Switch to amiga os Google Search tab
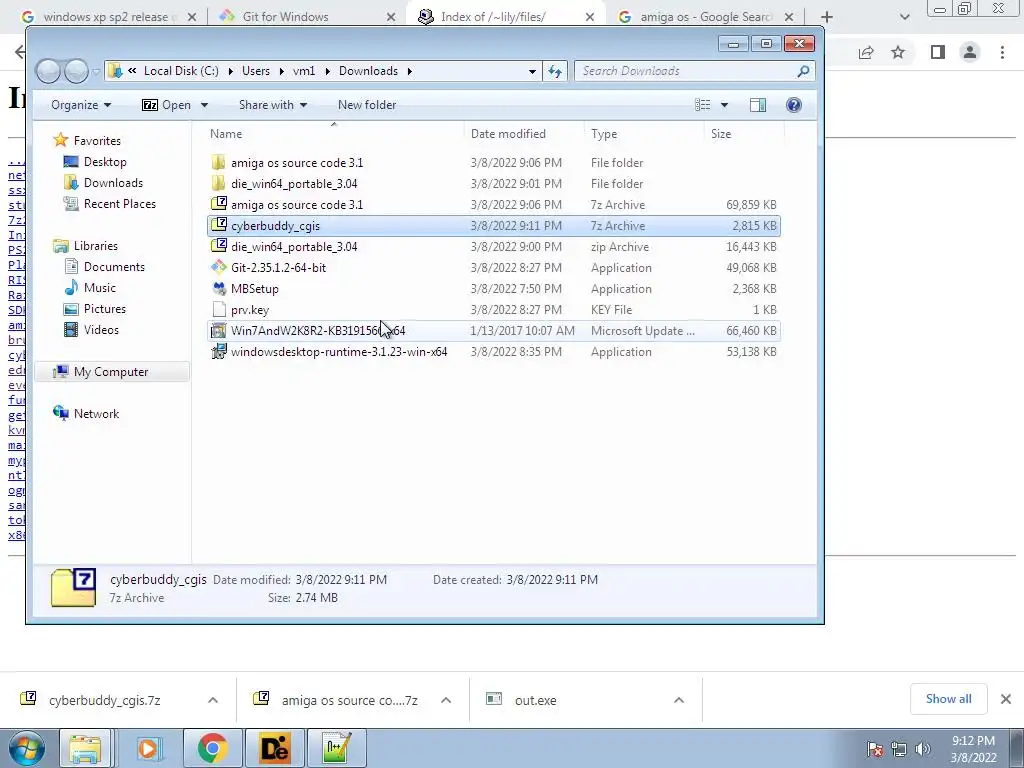This screenshot has height=768, width=1024. pyautogui.click(x=705, y=17)
